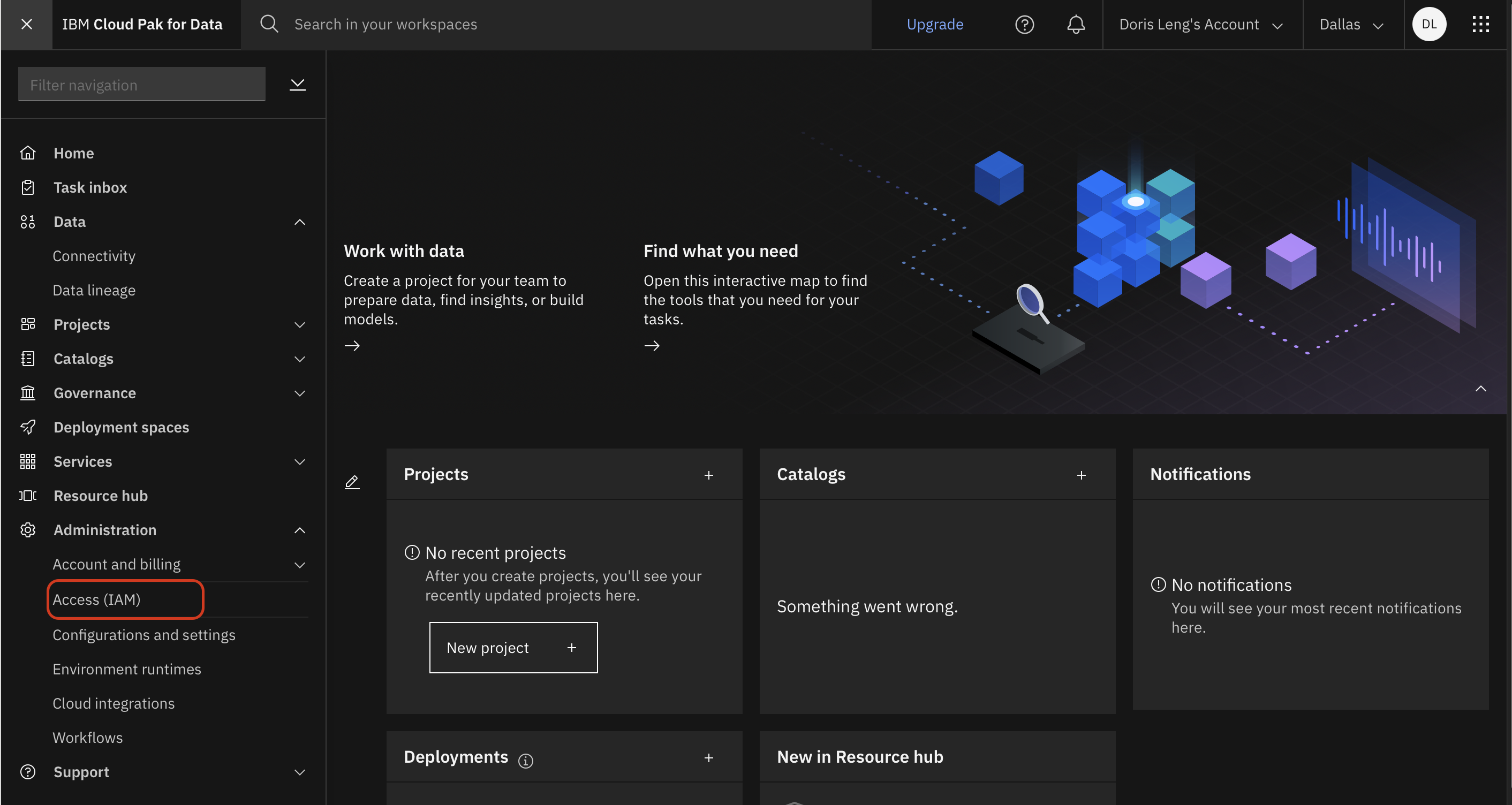
Task: Add a catalog via Catalogs card plus
Action: (x=1081, y=475)
